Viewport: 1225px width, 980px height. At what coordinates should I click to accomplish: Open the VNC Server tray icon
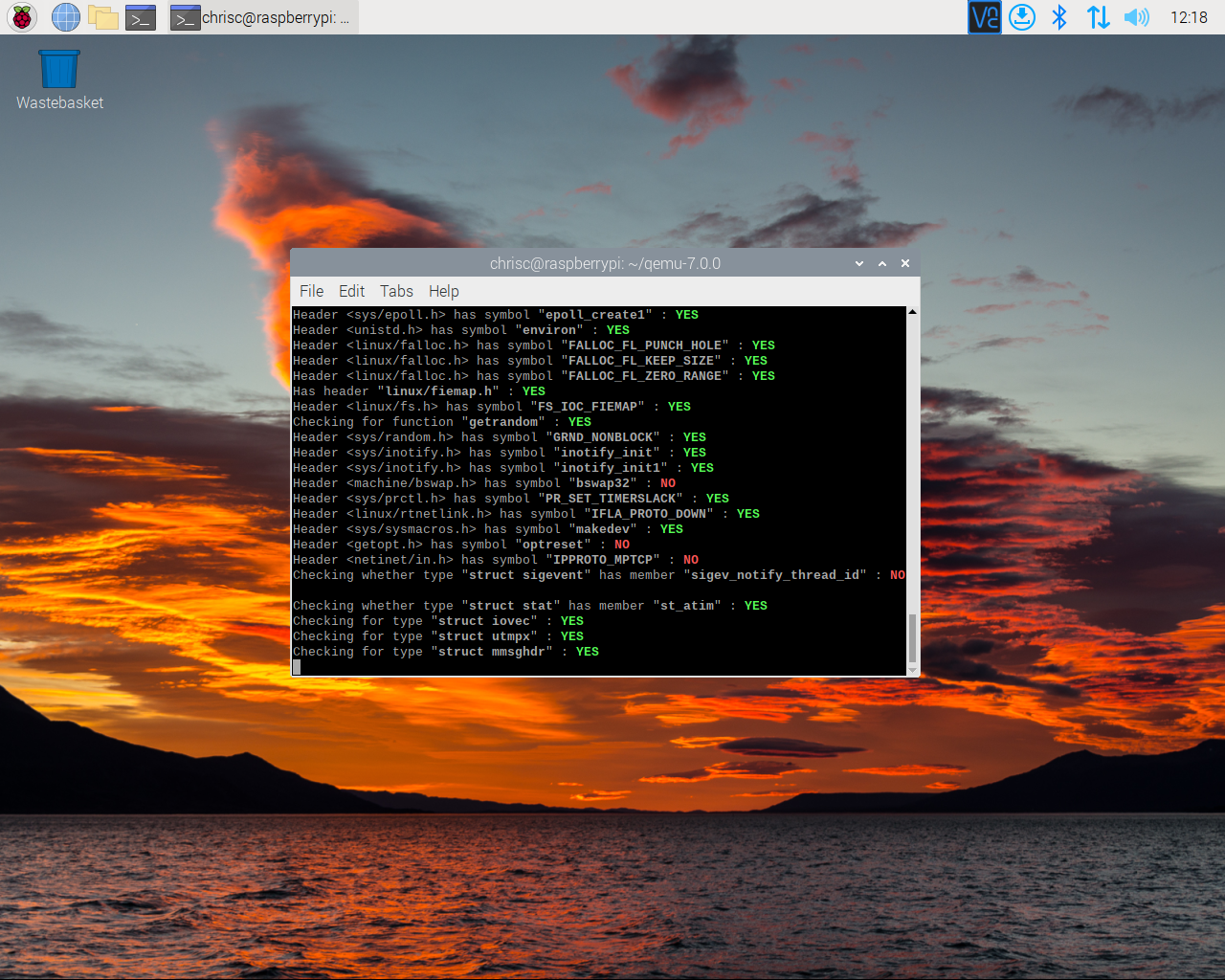(x=984, y=17)
